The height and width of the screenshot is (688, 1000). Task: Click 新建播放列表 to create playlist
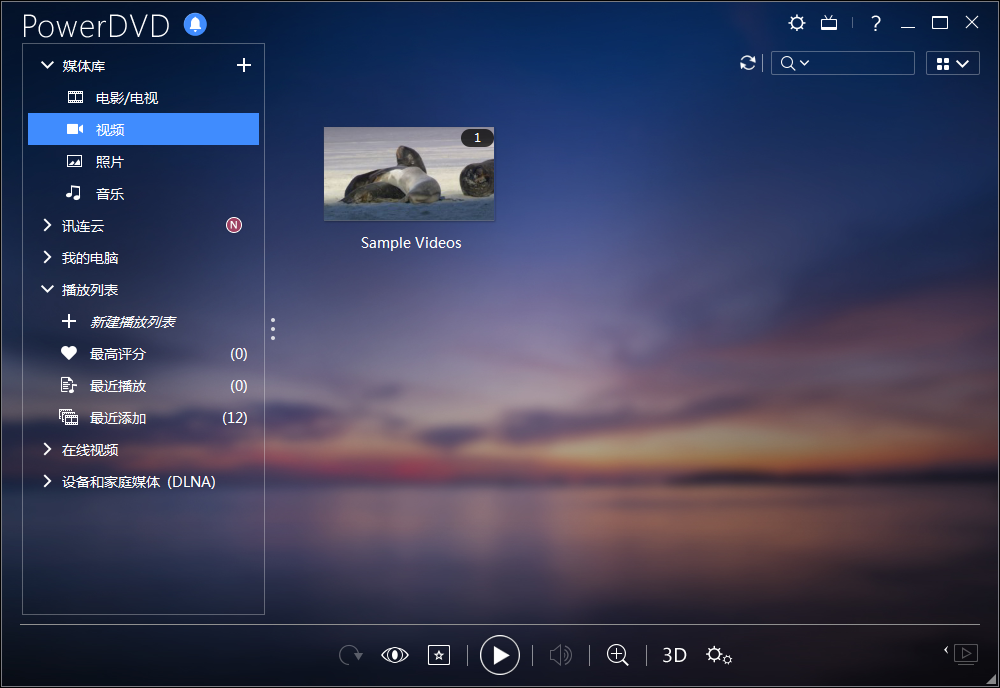tap(132, 322)
